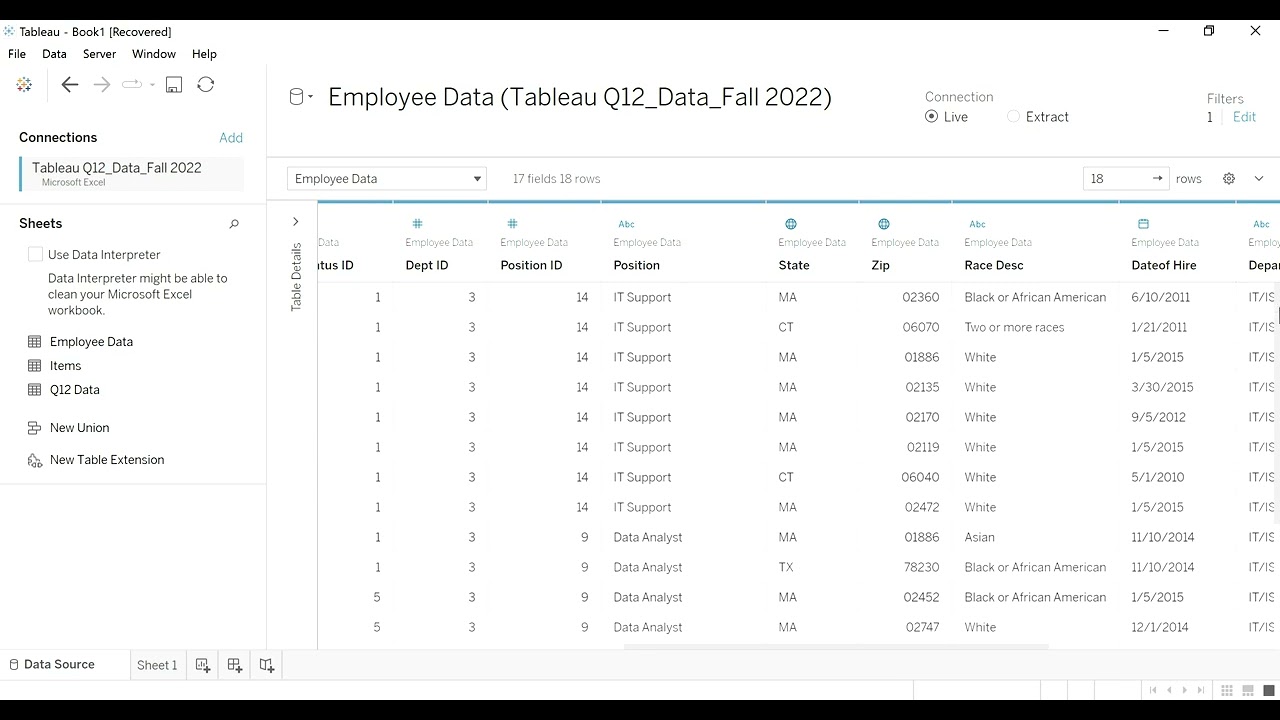Add a new story icon

[x=267, y=665]
